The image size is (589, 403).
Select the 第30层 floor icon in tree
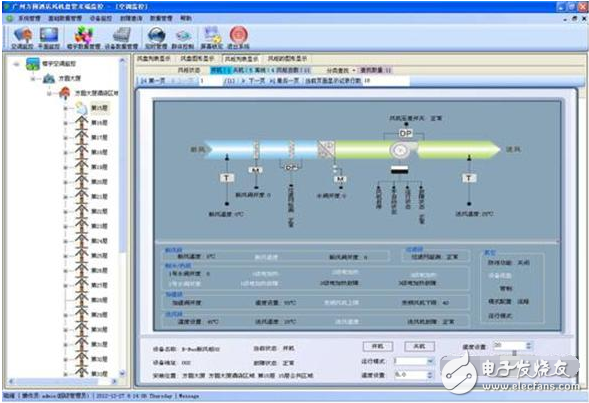pyautogui.click(x=81, y=330)
